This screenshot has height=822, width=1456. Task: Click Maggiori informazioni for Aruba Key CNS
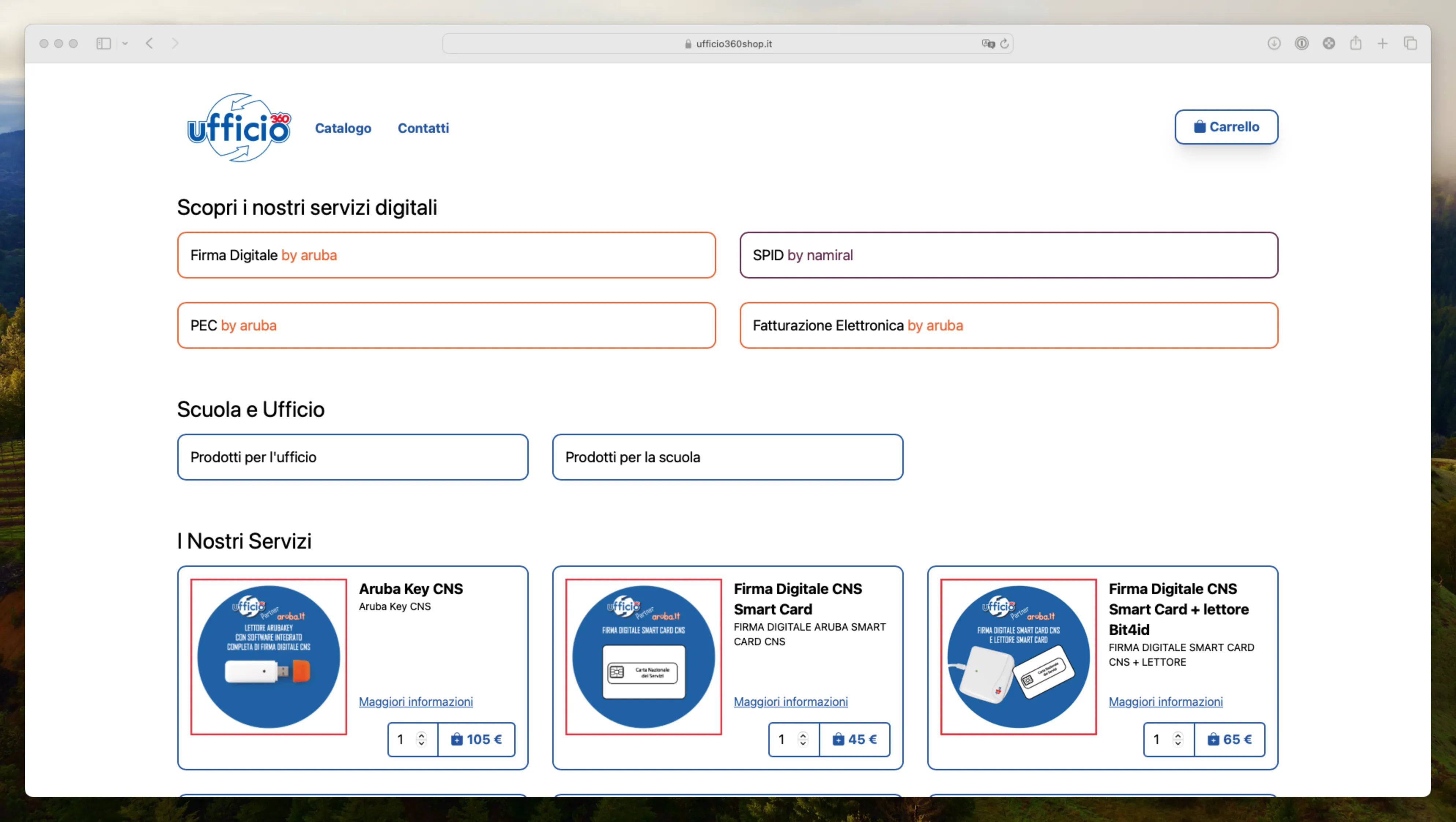click(415, 701)
